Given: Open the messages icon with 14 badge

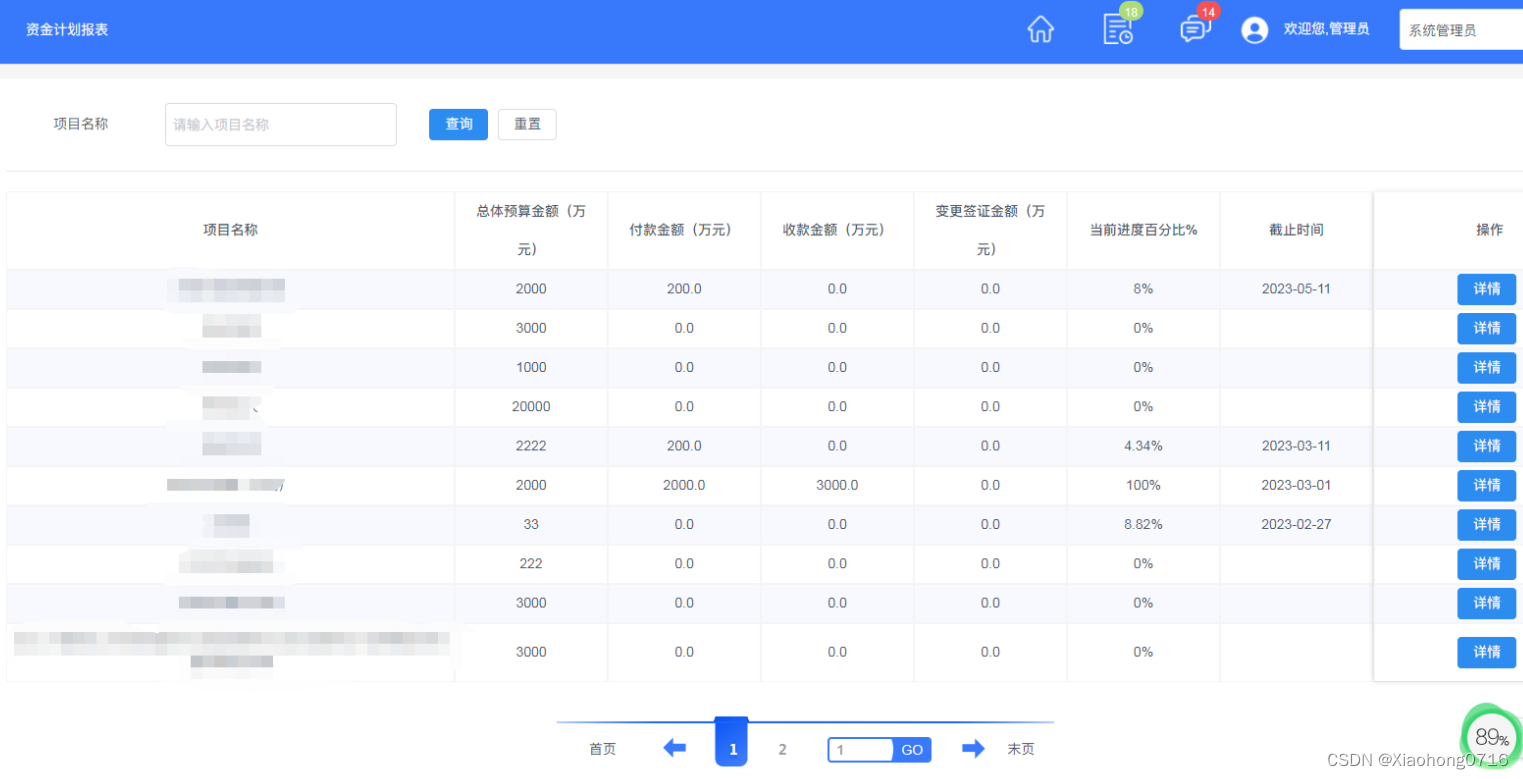Looking at the screenshot, I should [x=1194, y=30].
